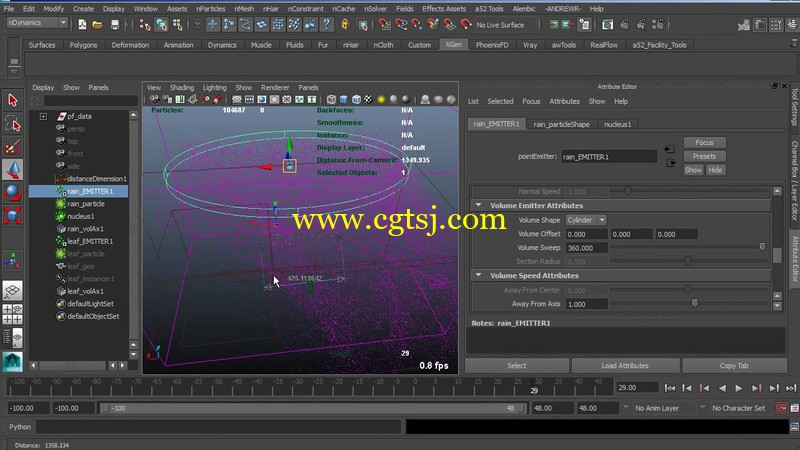Image resolution: width=800 pixels, height=450 pixels.
Task: Enable viewport lights yellow sphere icon
Action: tap(381, 99)
